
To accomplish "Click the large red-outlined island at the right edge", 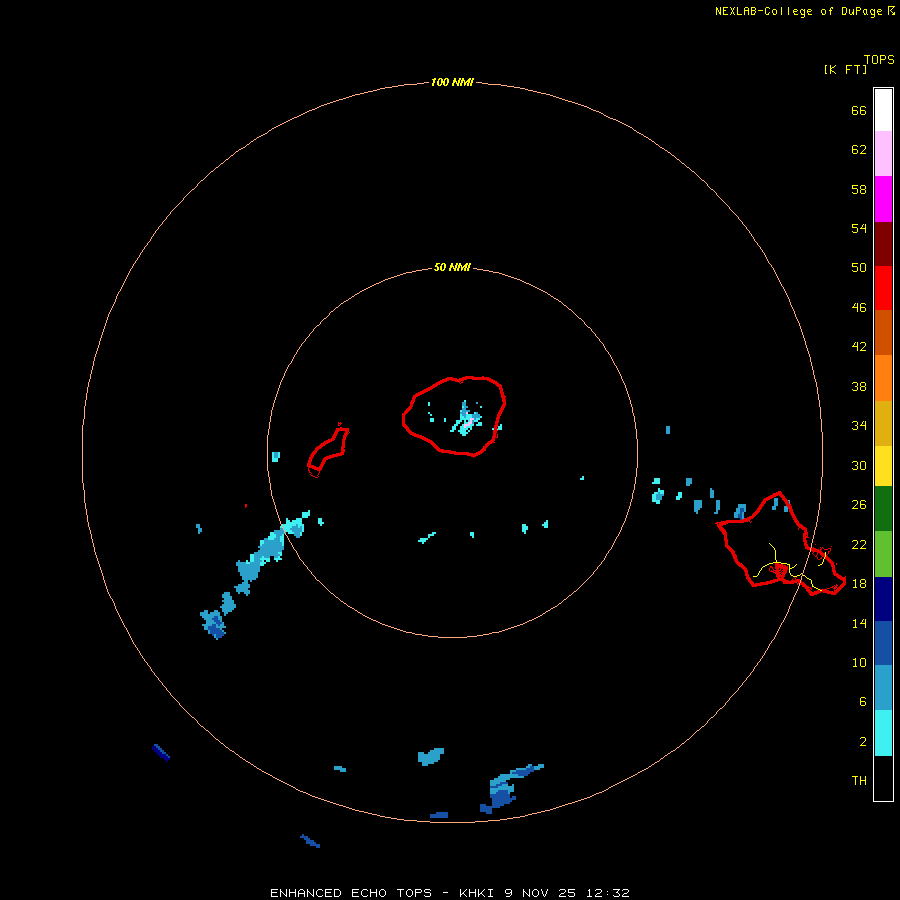I will click(x=781, y=544).
